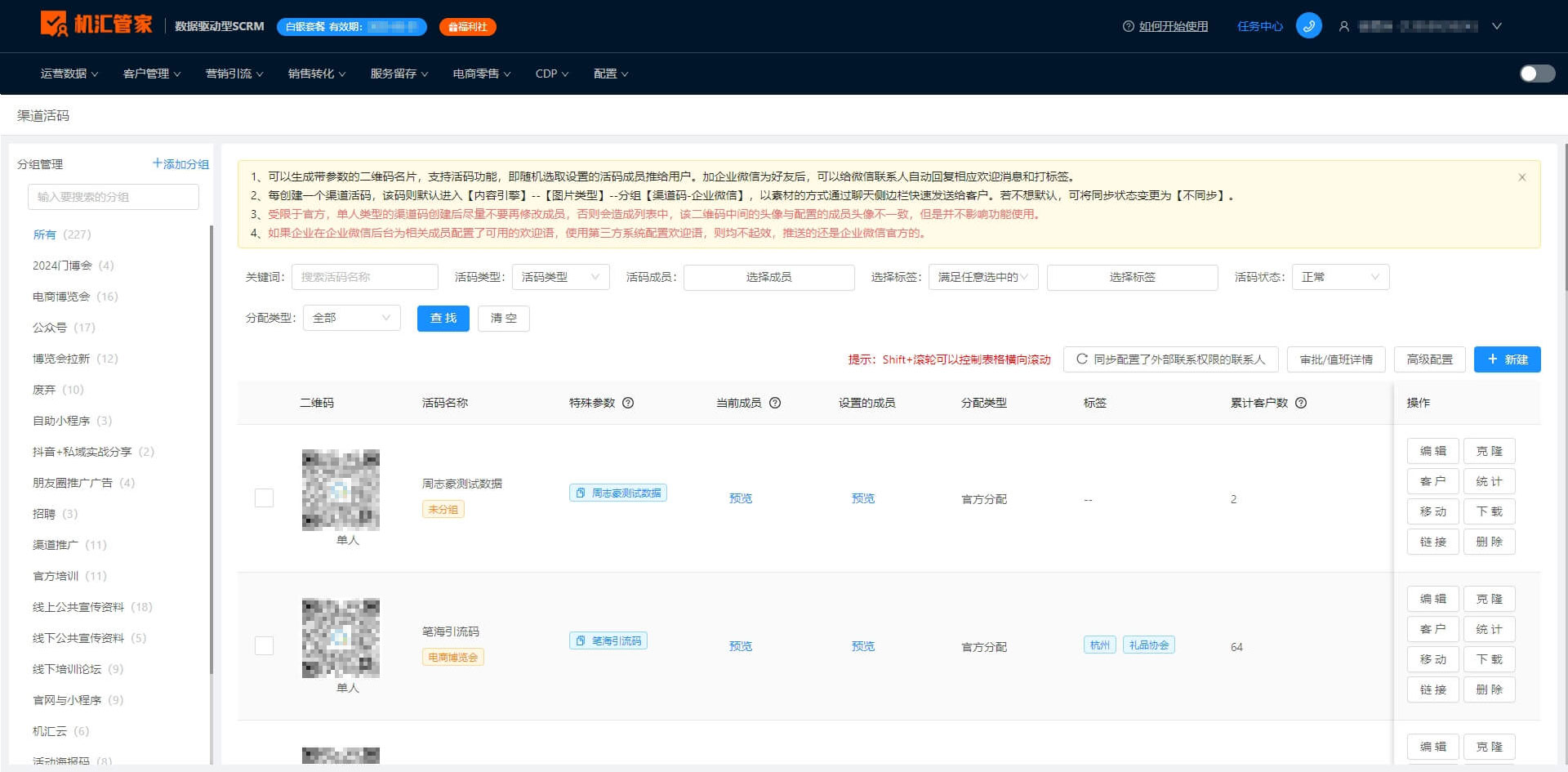Click the 搜索活码名称 keyword field

coord(365,277)
